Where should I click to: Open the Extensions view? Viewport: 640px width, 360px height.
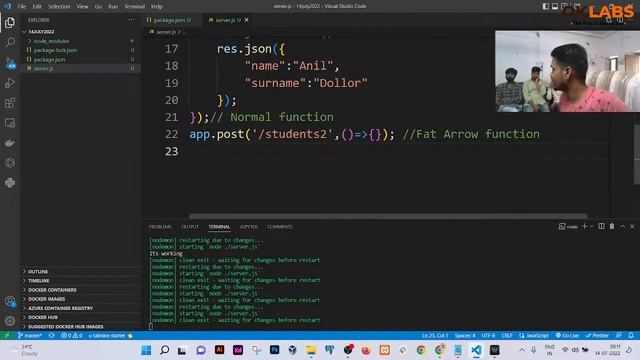point(10,102)
